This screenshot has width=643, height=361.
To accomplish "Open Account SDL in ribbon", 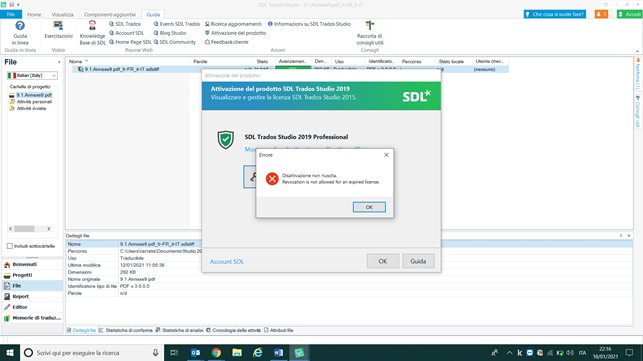I will click(x=126, y=33).
